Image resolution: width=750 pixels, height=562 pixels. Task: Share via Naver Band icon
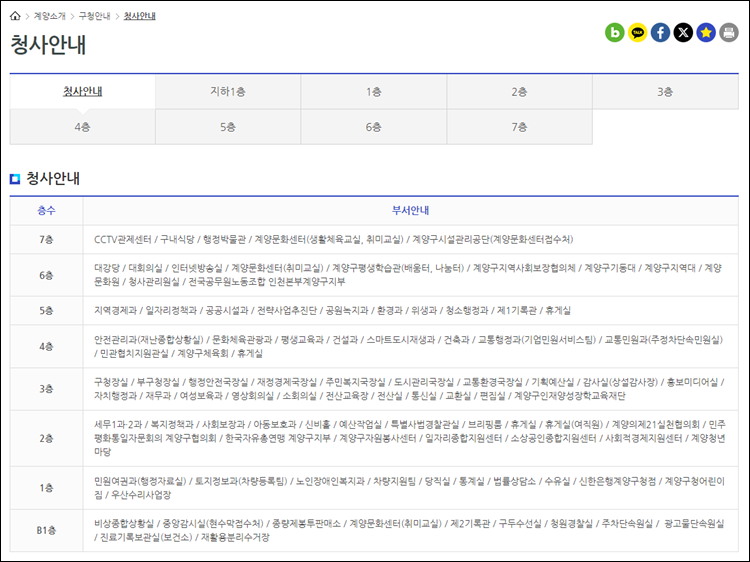click(615, 33)
